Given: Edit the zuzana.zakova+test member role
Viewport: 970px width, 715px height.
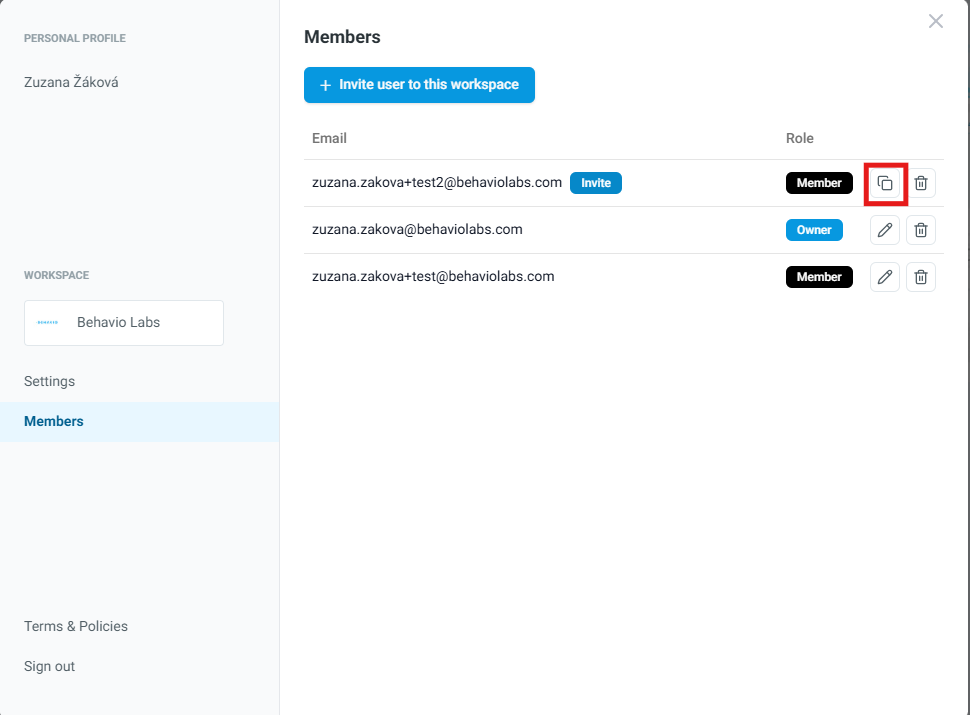Looking at the screenshot, I should pyautogui.click(x=885, y=277).
